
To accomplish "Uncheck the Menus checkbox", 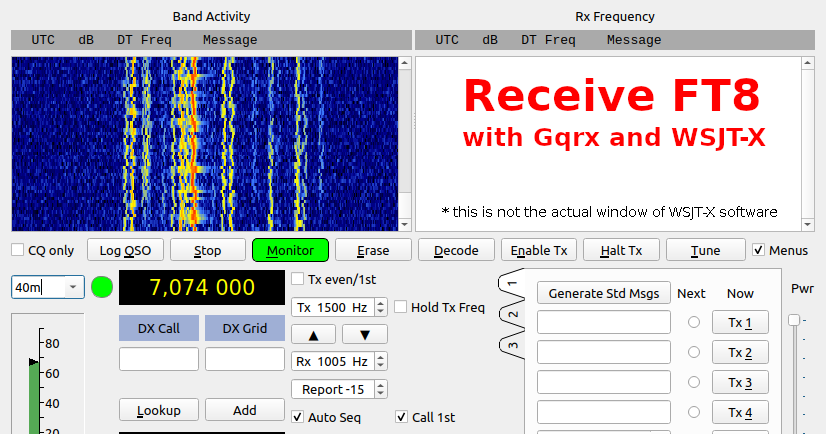I will (758, 250).
